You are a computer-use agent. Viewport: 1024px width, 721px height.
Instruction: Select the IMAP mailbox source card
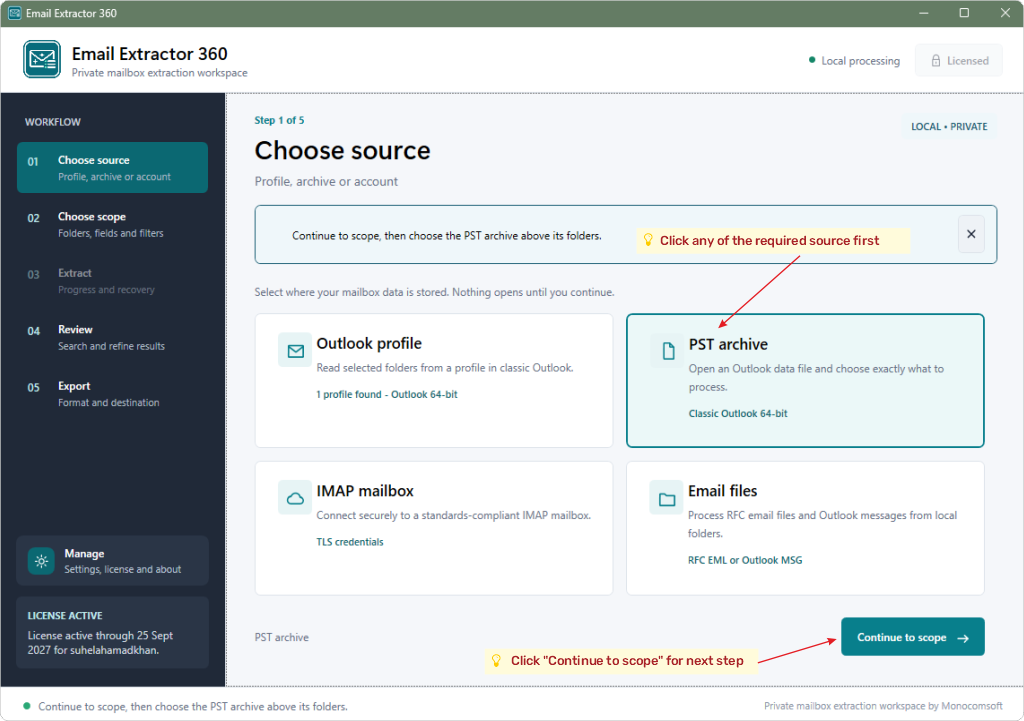(x=434, y=528)
